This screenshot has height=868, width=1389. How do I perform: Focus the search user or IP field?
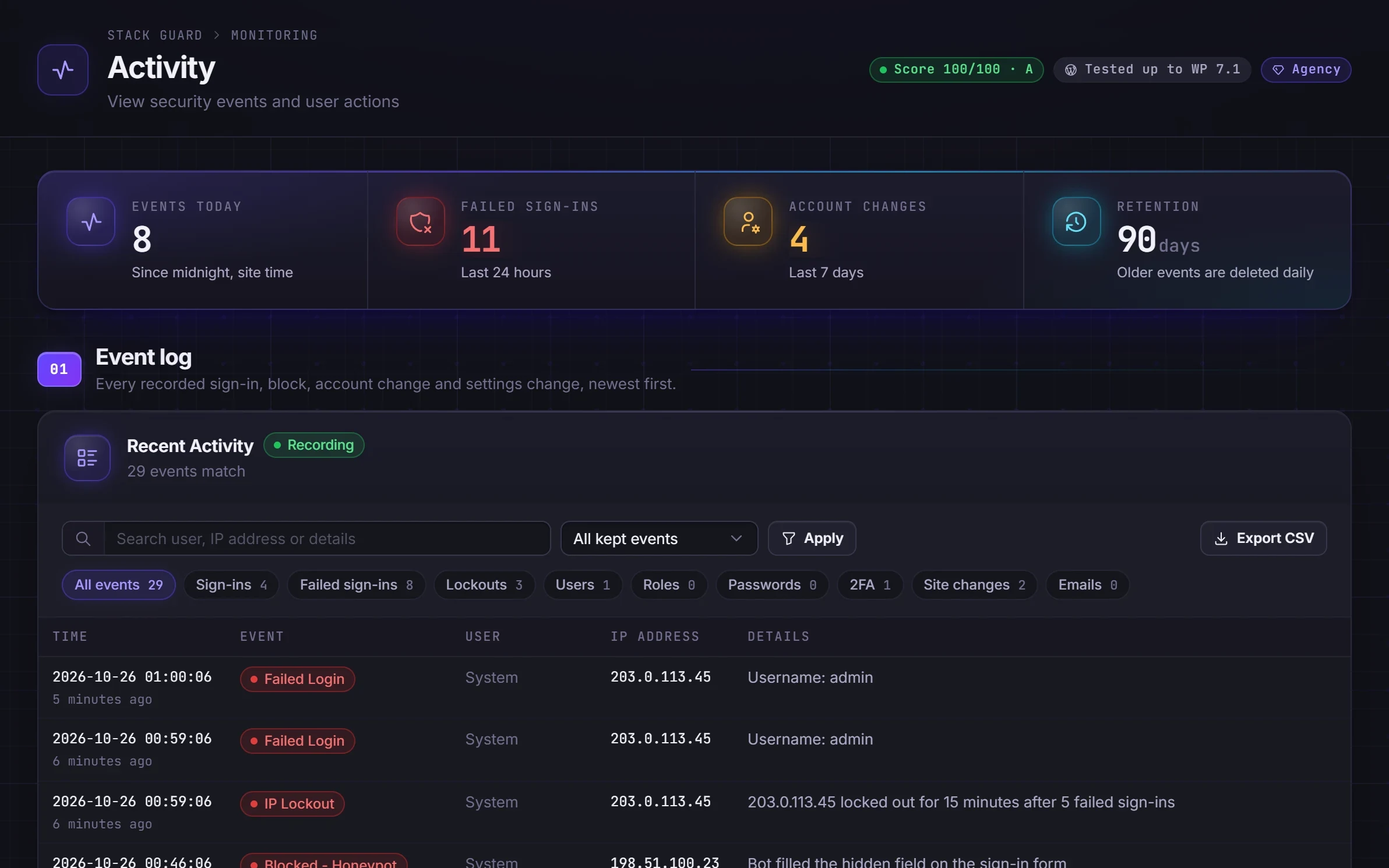click(x=327, y=538)
